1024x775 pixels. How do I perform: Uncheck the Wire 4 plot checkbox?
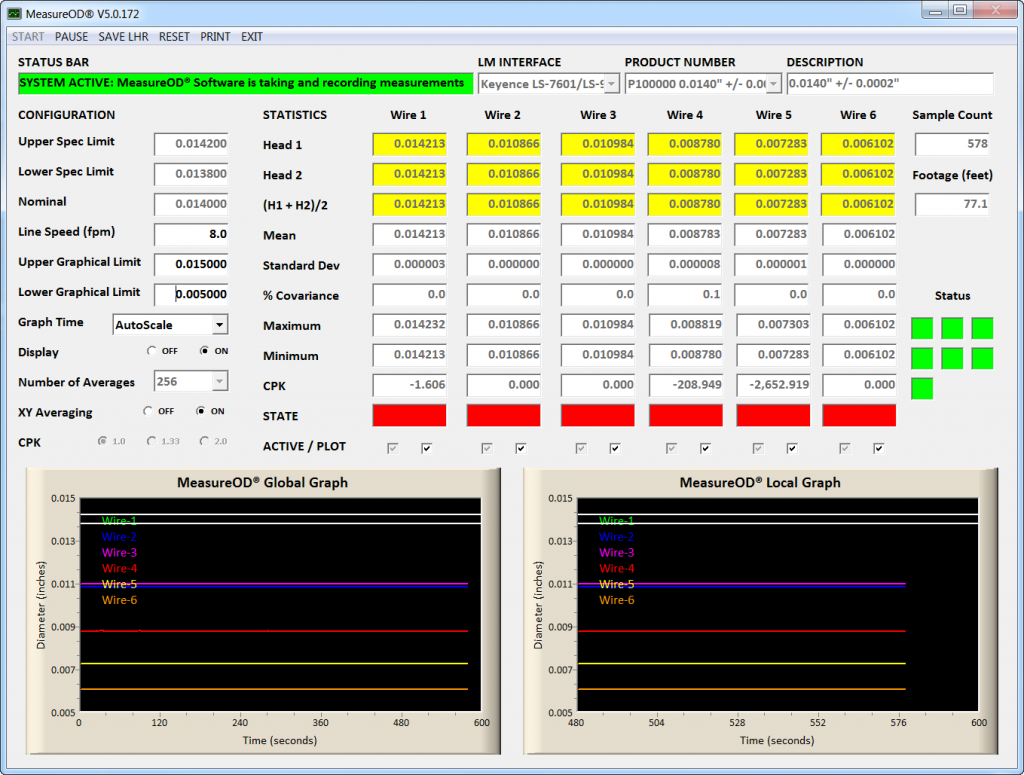pos(705,448)
